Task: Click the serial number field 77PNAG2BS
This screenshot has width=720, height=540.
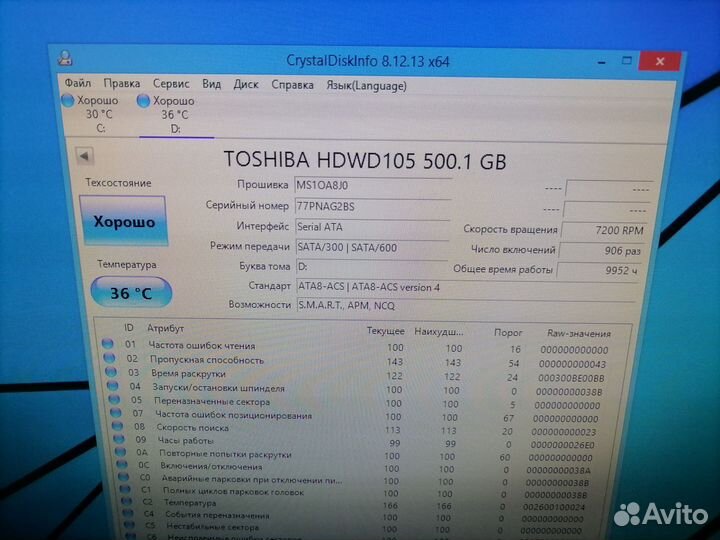Action: coord(372,206)
